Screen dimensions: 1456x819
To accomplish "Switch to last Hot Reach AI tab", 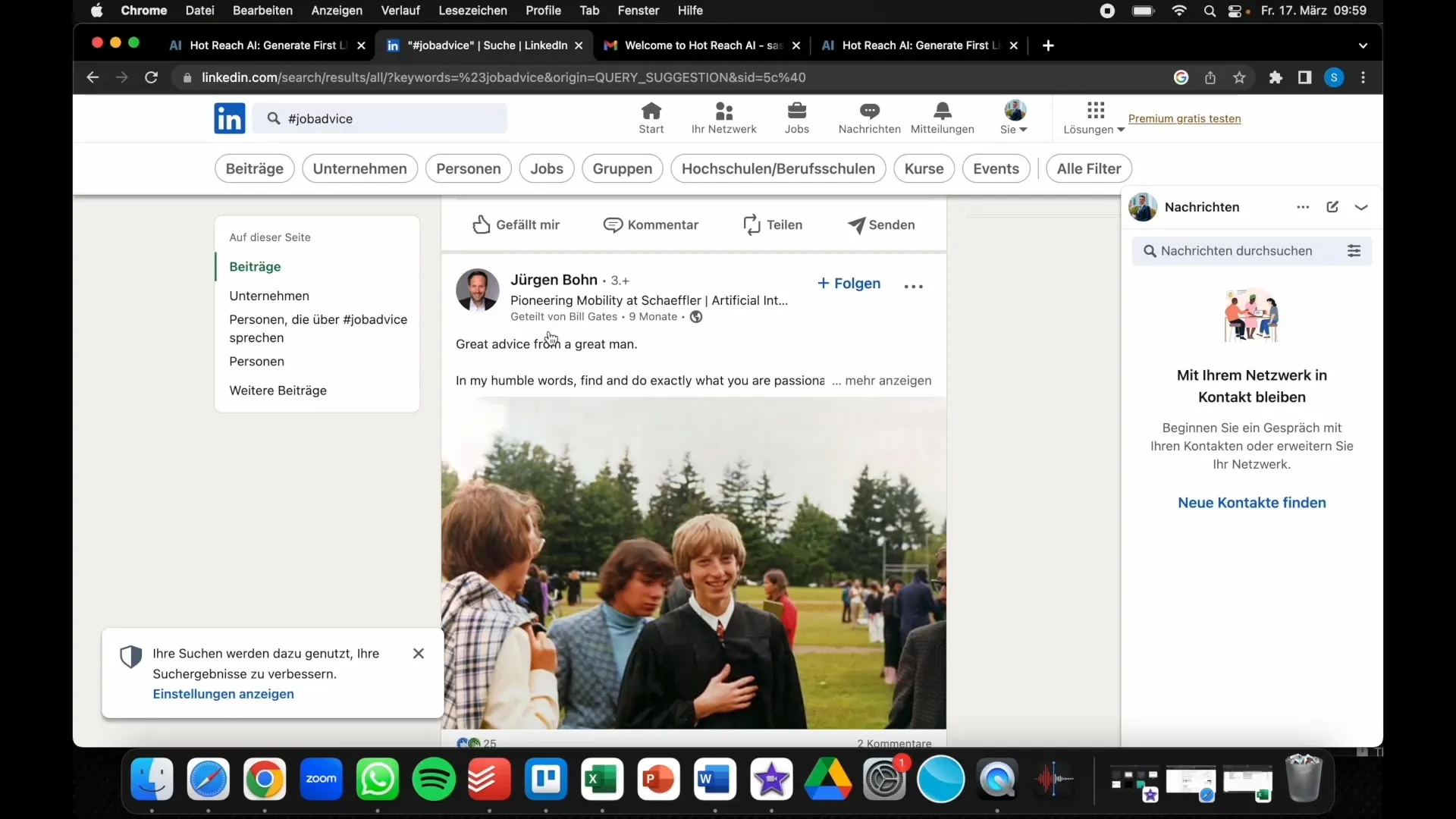I will [x=919, y=45].
